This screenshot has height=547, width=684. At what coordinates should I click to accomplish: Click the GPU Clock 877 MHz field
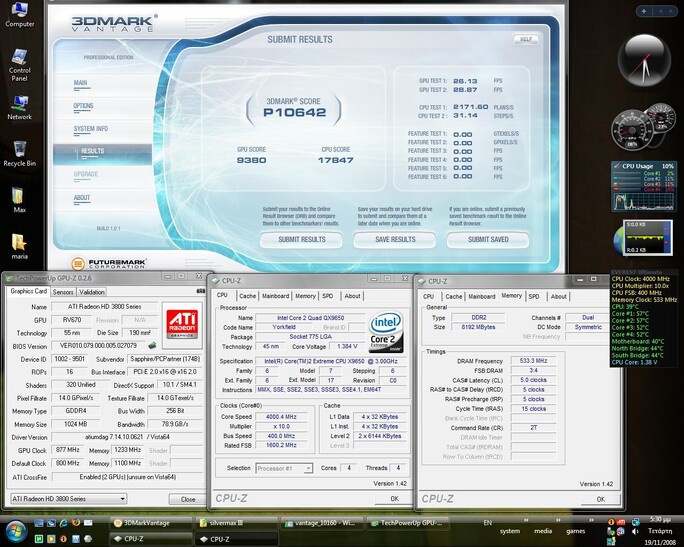[x=68, y=450]
